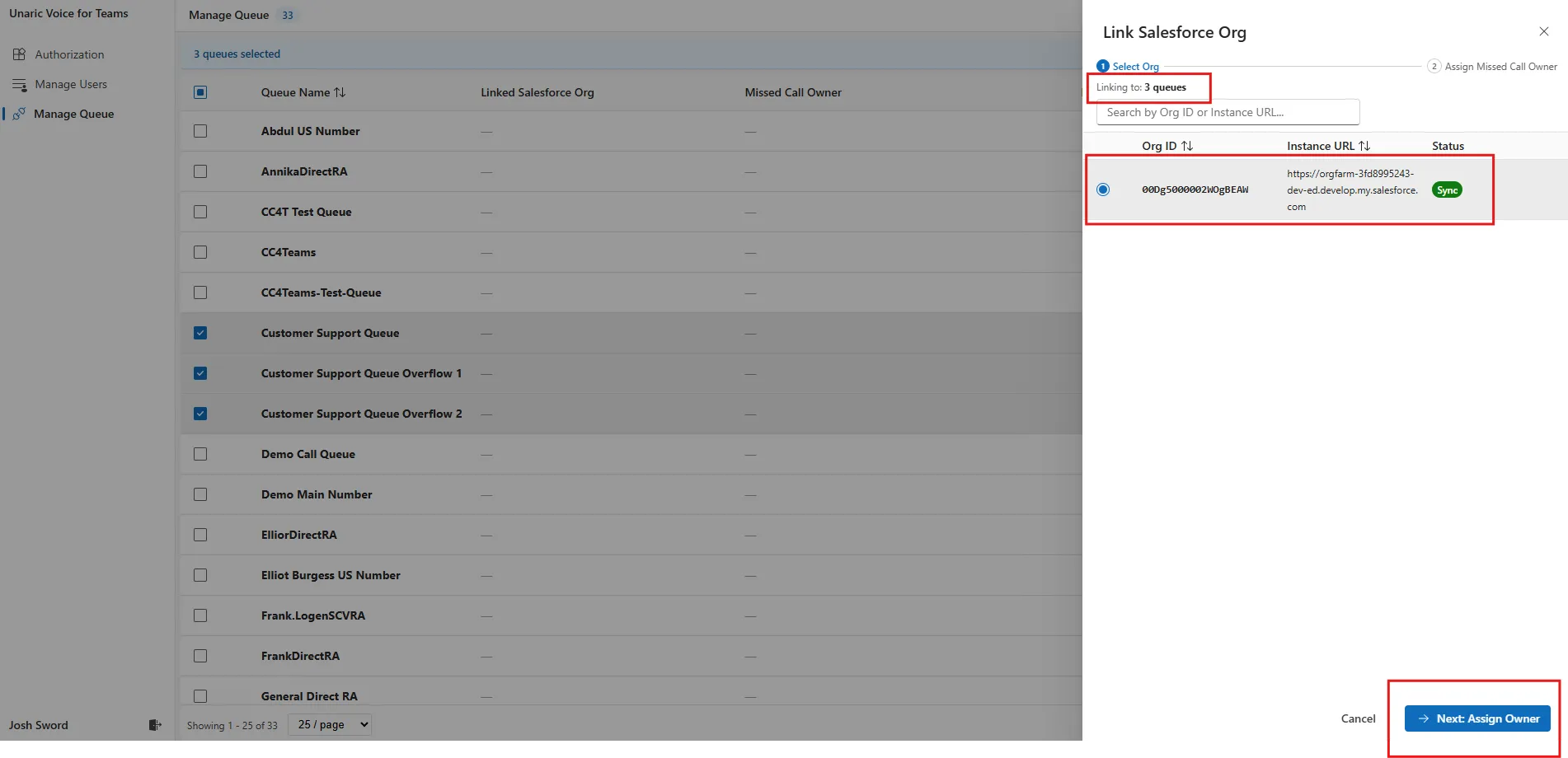This screenshot has height=758, width=1568.
Task: Click the Next: Assign Owner button
Action: pos(1477,718)
